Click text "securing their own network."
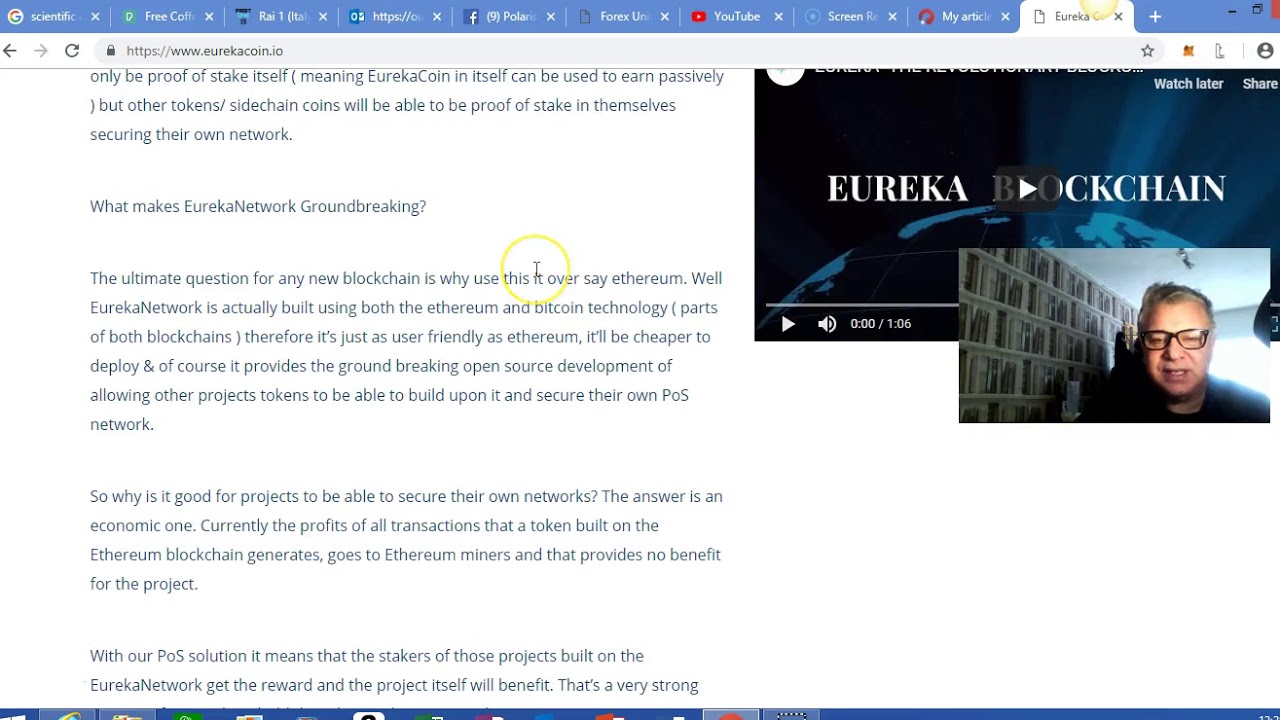Viewport: 1280px width, 720px height. [x=191, y=134]
